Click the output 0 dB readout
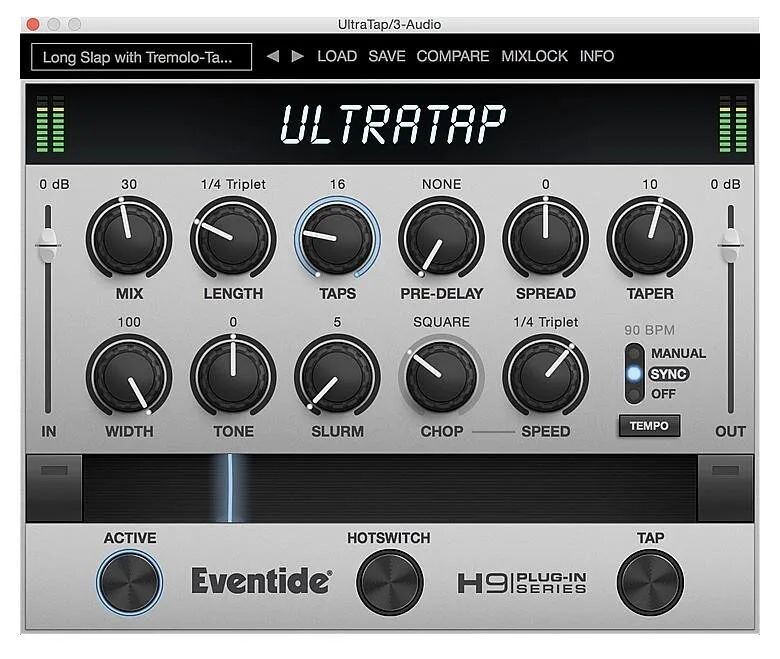Image resolution: width=780 pixels, height=659 pixels. tap(725, 184)
